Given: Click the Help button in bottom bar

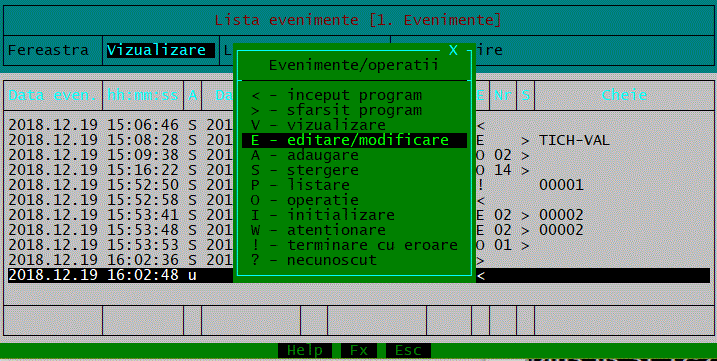Looking at the screenshot, I should pos(305,350).
